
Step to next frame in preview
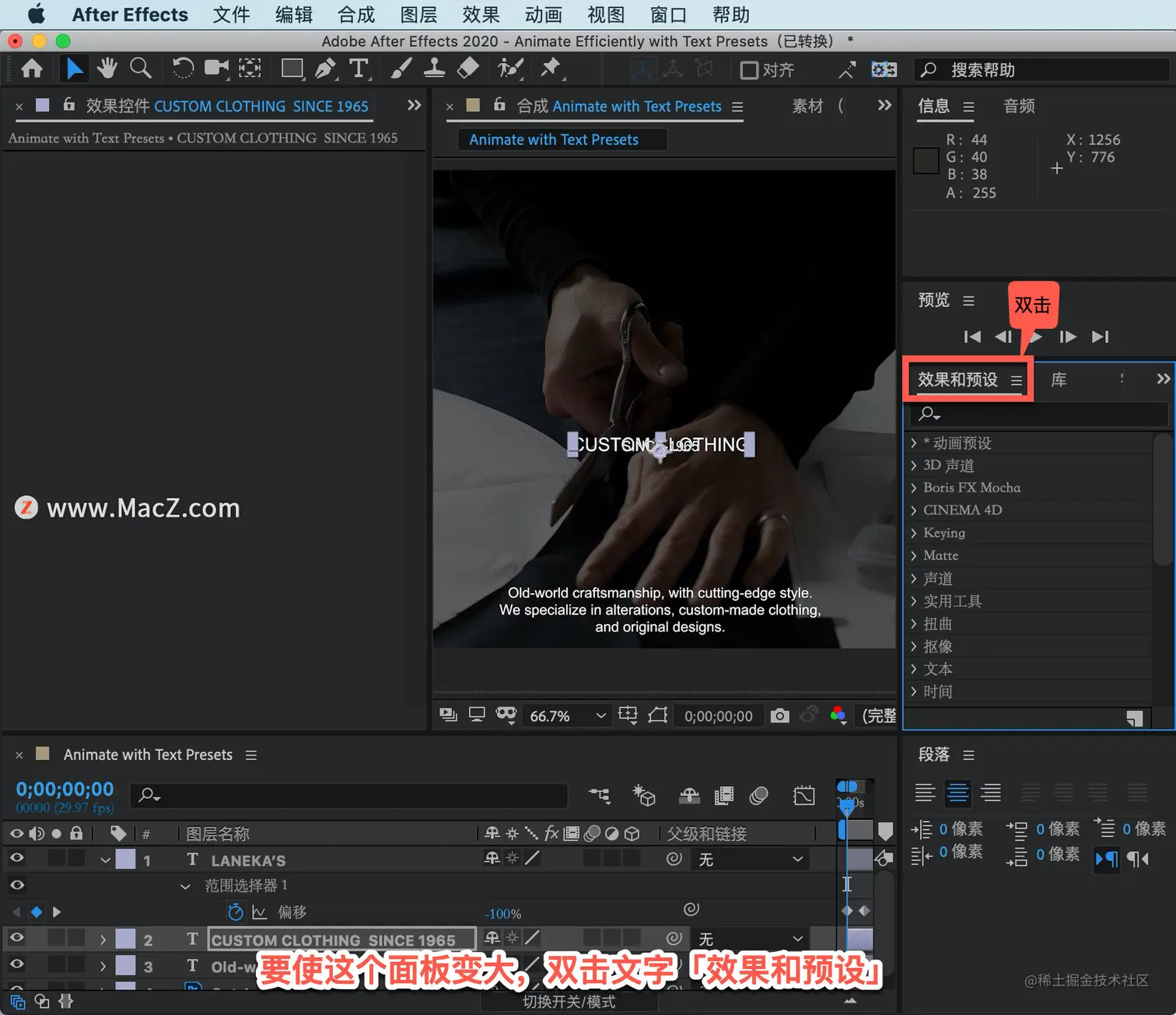[x=1068, y=337]
